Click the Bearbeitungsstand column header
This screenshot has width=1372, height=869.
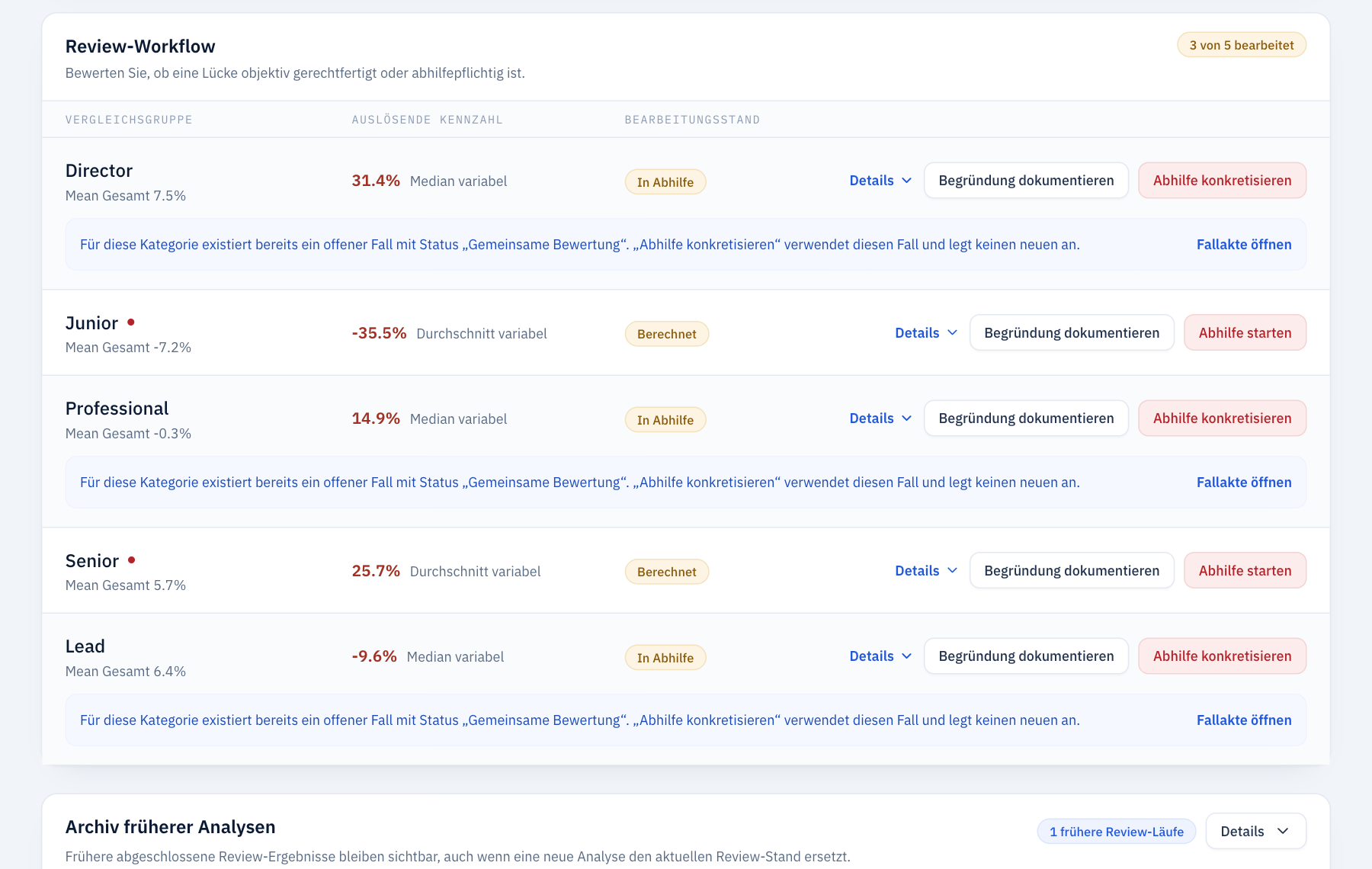pyautogui.click(x=692, y=120)
